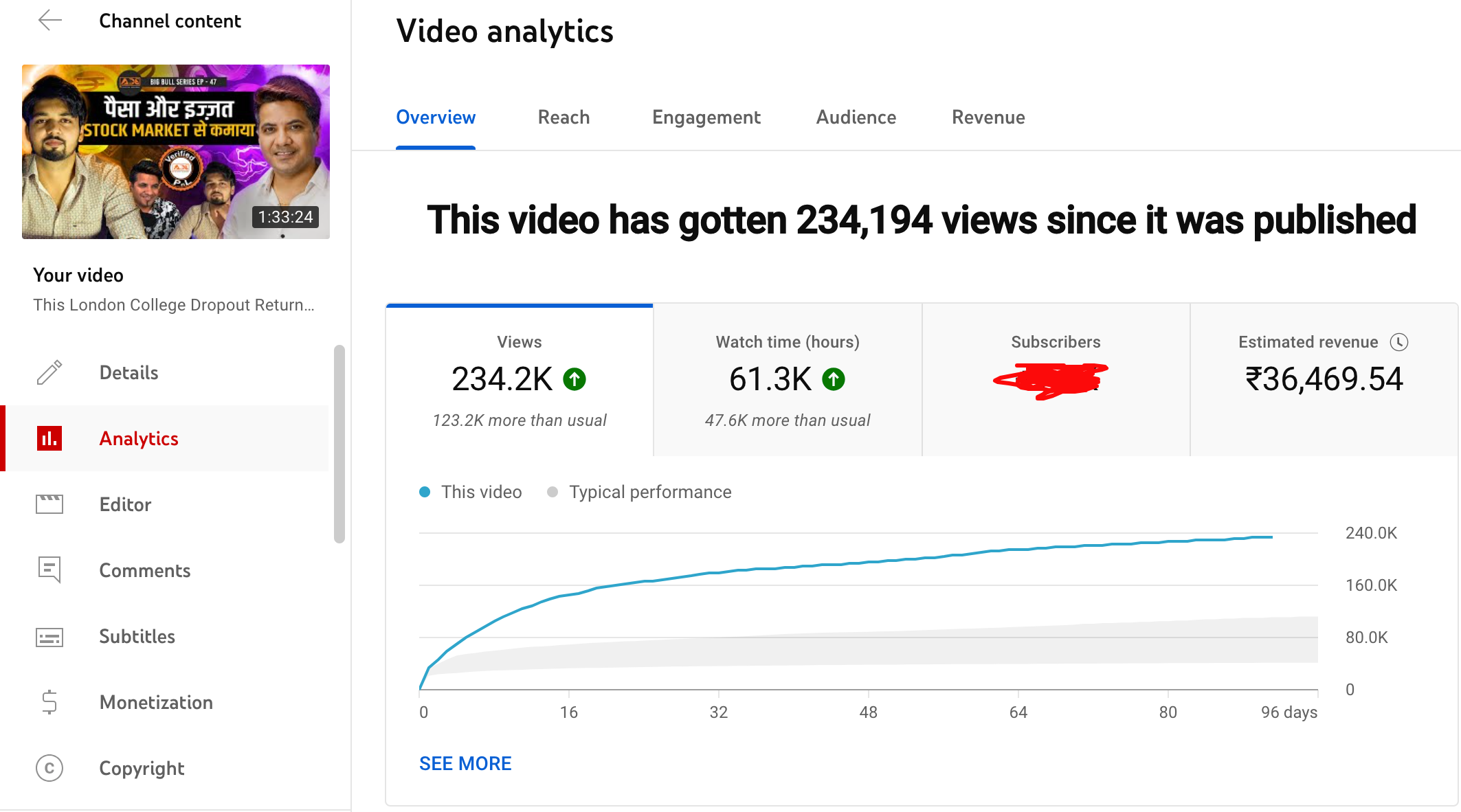Click the back arrow to Channel content
Viewport: 1461px width, 812px height.
click(x=49, y=21)
